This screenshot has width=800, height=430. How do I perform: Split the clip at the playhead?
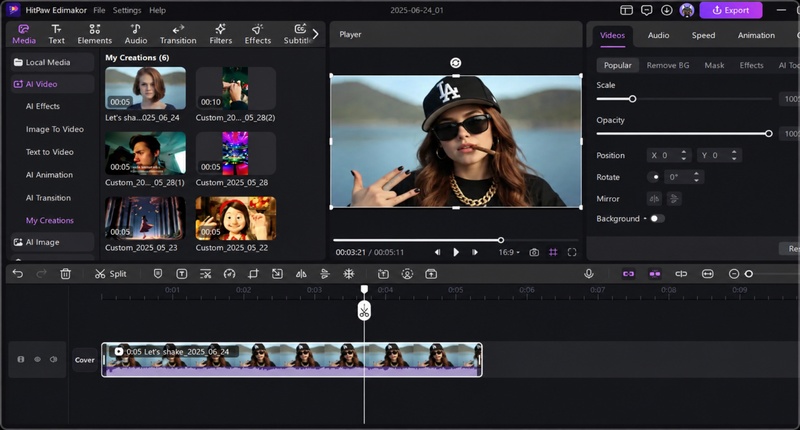click(x=111, y=274)
